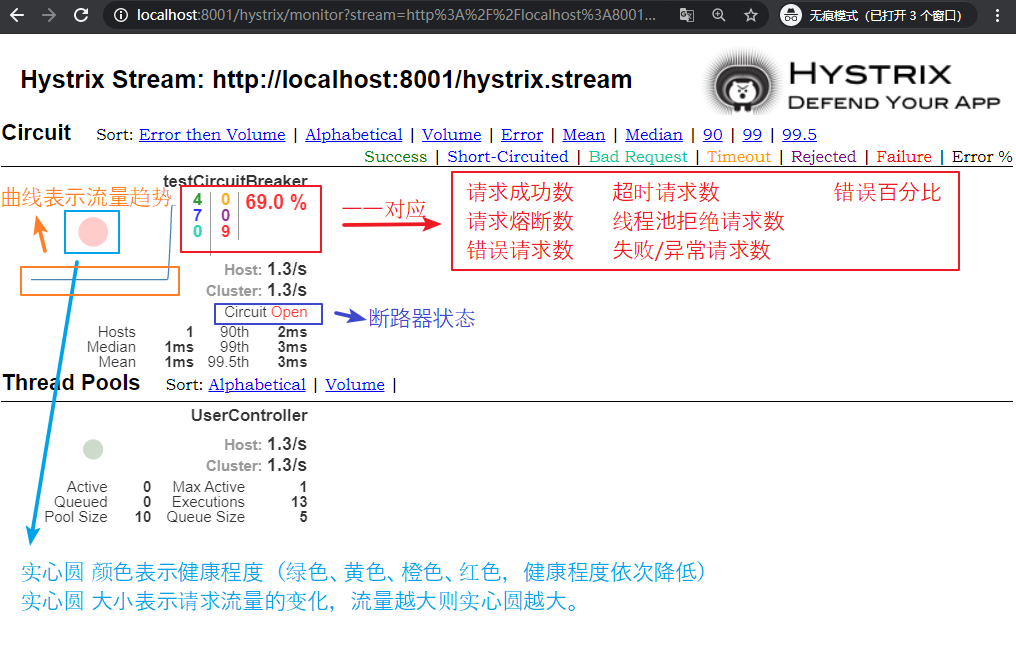Open the incognito mode indicator
Screen dimensions: 1016x653
coord(878,15)
